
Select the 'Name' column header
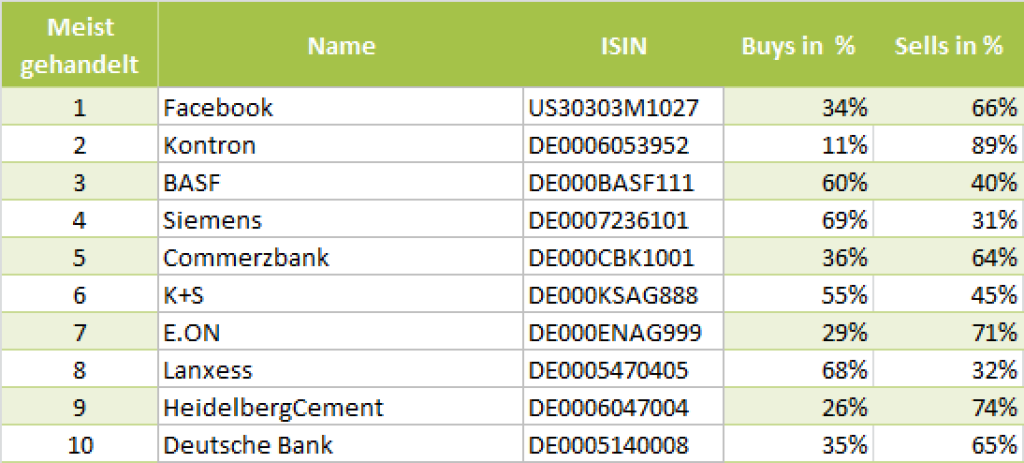(x=341, y=46)
